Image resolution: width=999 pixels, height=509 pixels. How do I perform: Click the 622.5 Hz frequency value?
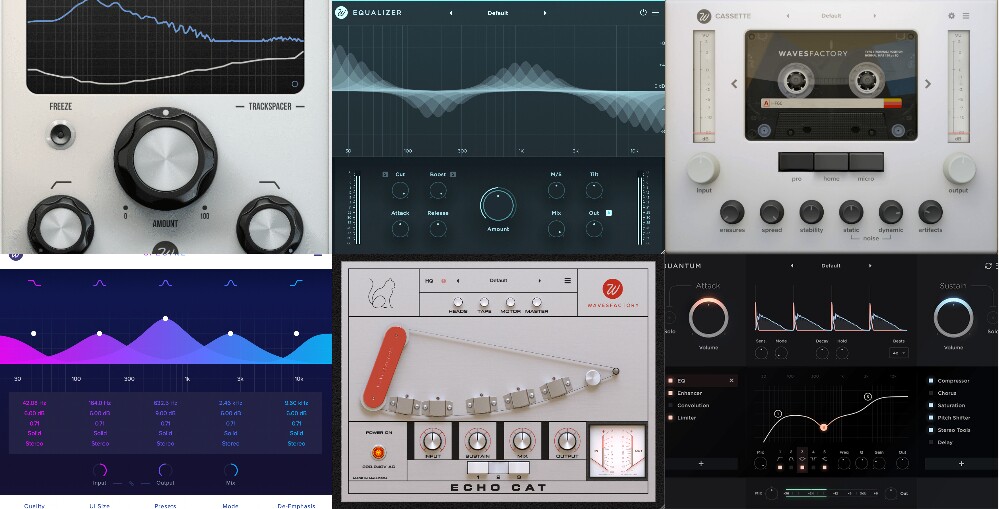click(165, 403)
